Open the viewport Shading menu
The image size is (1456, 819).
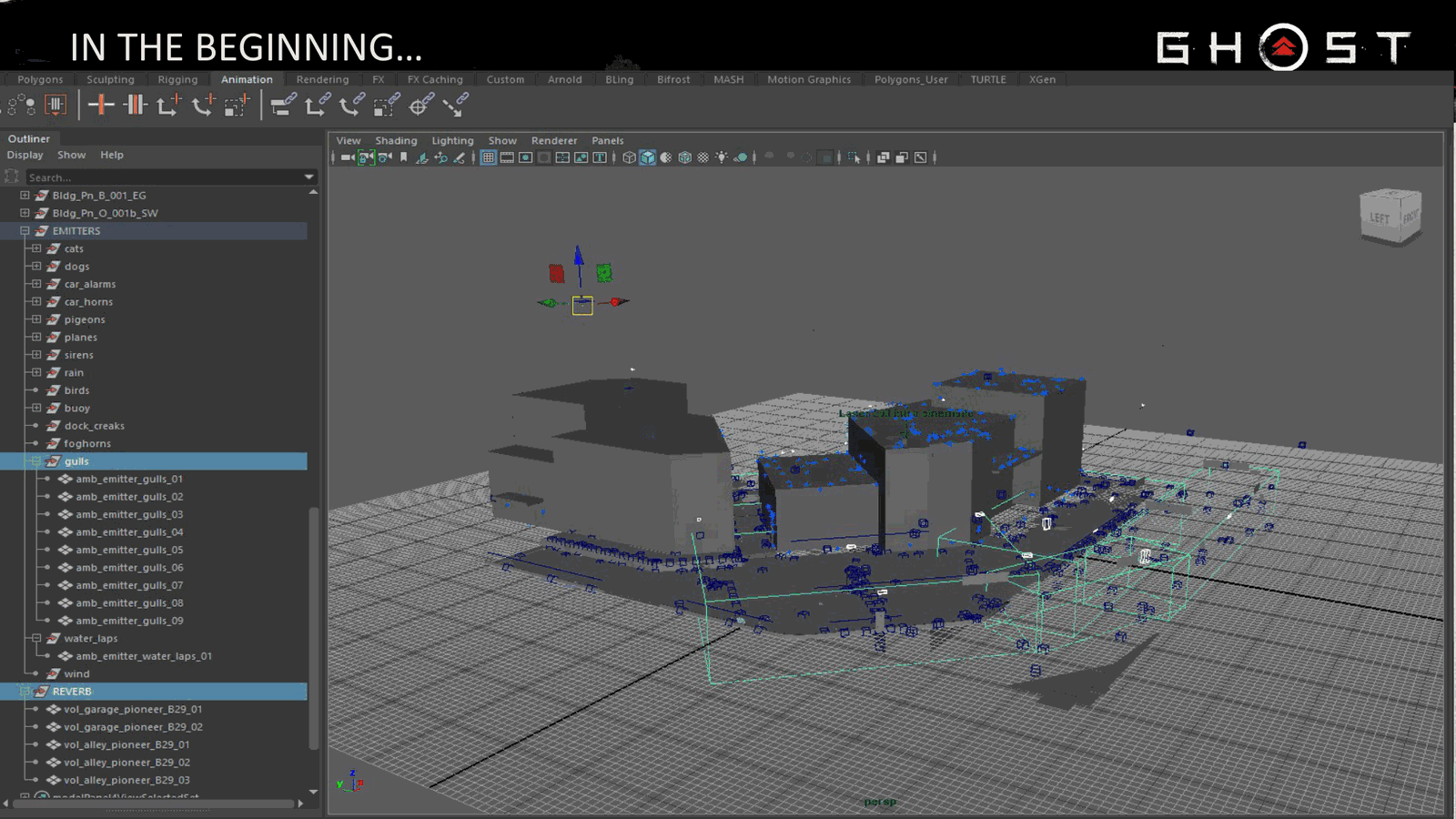coord(396,141)
